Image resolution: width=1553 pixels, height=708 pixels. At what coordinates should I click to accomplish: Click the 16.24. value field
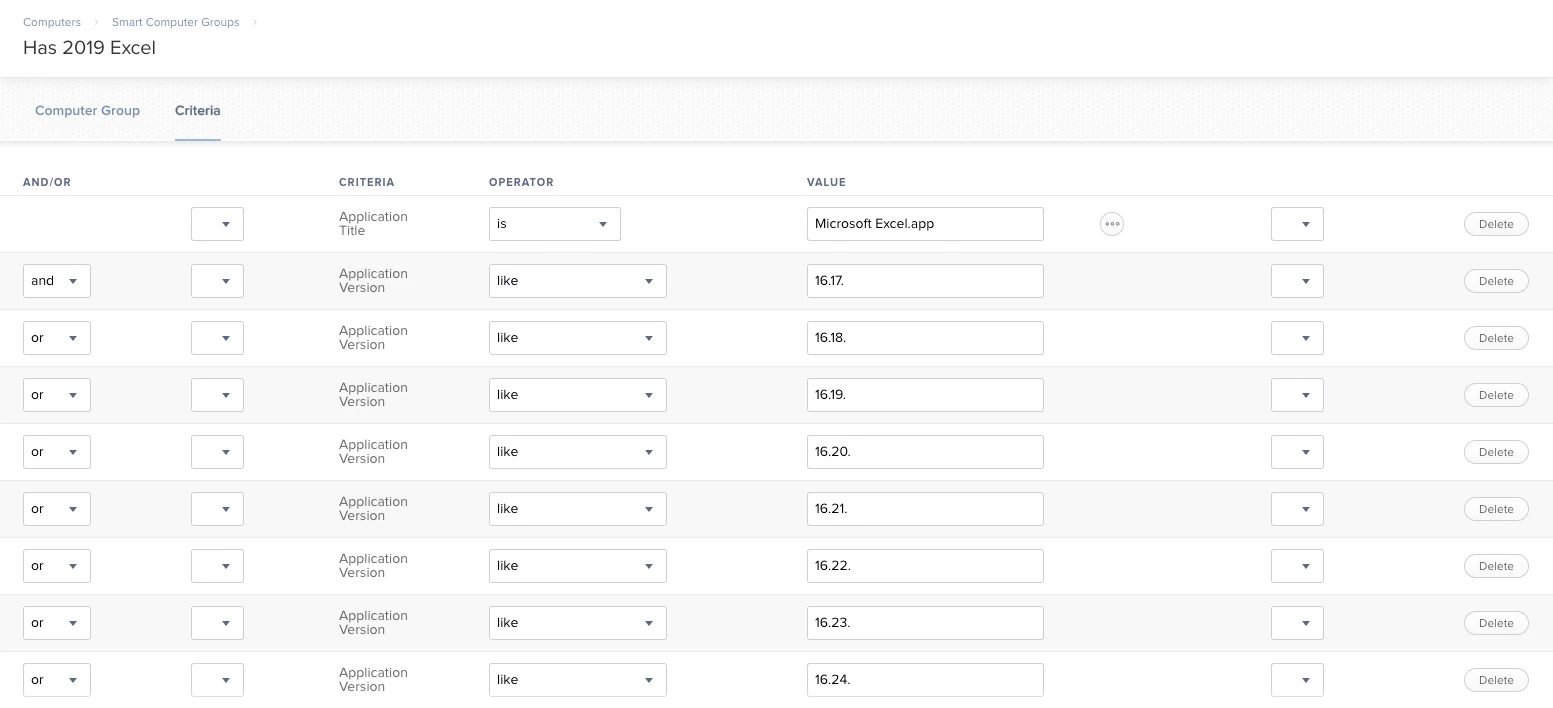tap(925, 680)
